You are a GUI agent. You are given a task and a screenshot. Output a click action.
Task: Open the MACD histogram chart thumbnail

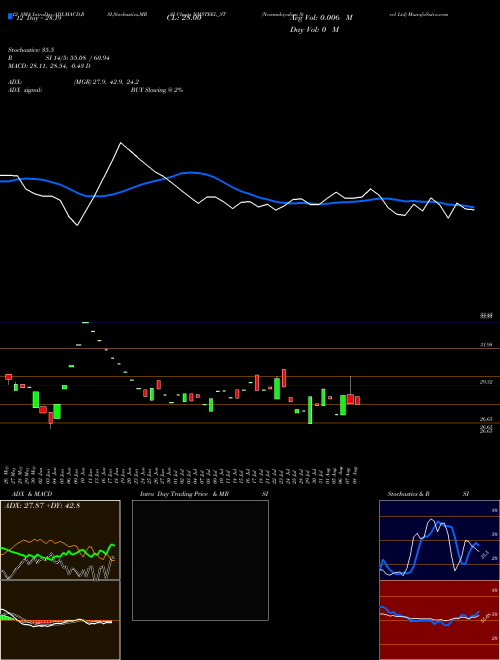coord(60,620)
